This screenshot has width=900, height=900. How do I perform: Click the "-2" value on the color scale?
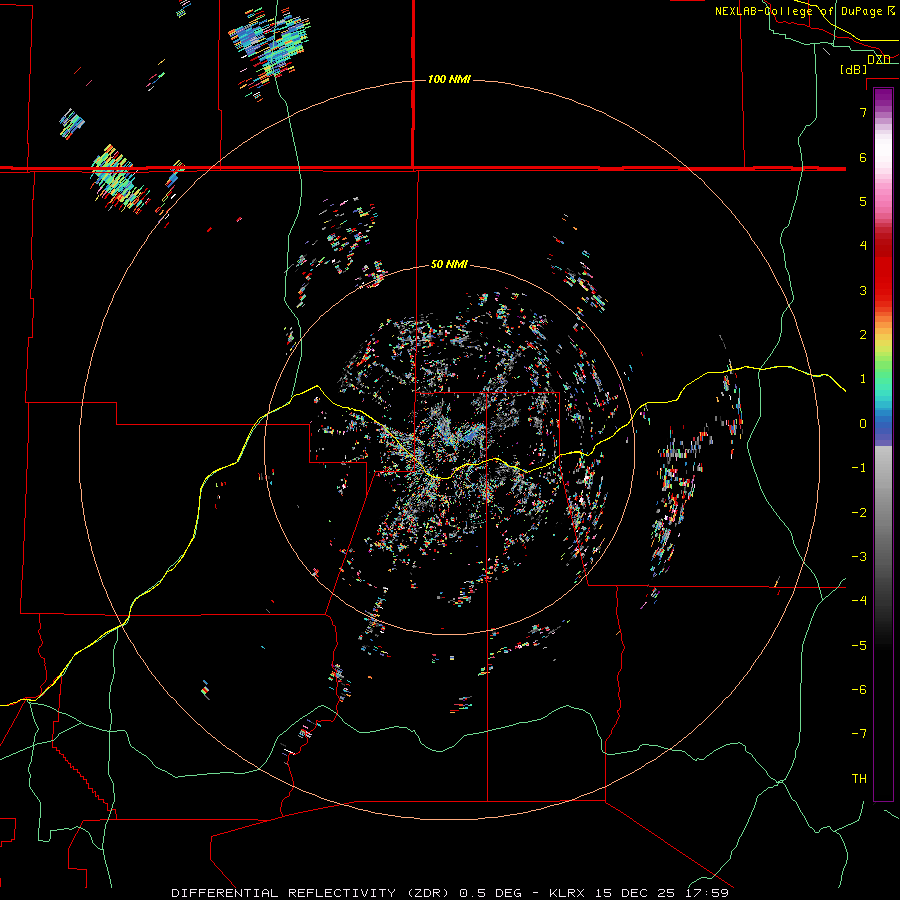click(x=859, y=513)
